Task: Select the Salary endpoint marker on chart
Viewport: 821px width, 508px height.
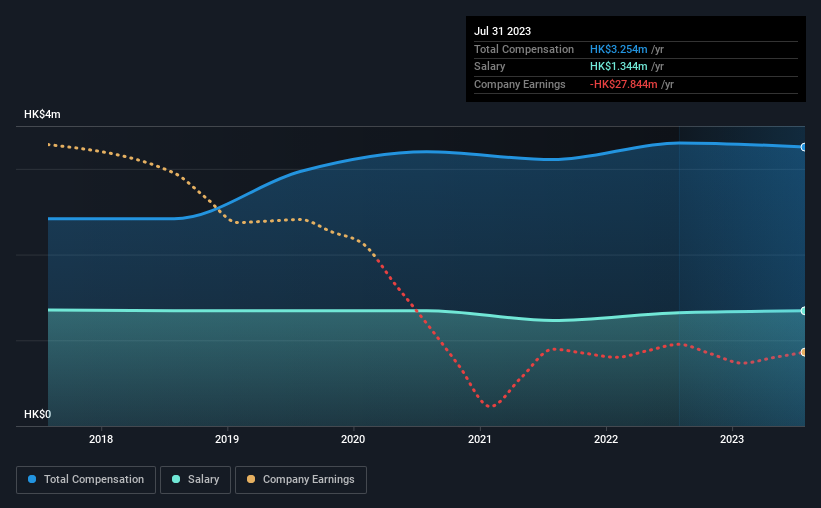Action: click(803, 311)
